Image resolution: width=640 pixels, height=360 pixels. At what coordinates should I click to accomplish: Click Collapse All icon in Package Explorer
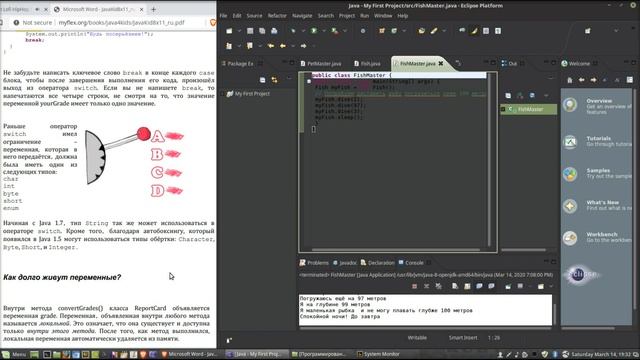click(262, 80)
